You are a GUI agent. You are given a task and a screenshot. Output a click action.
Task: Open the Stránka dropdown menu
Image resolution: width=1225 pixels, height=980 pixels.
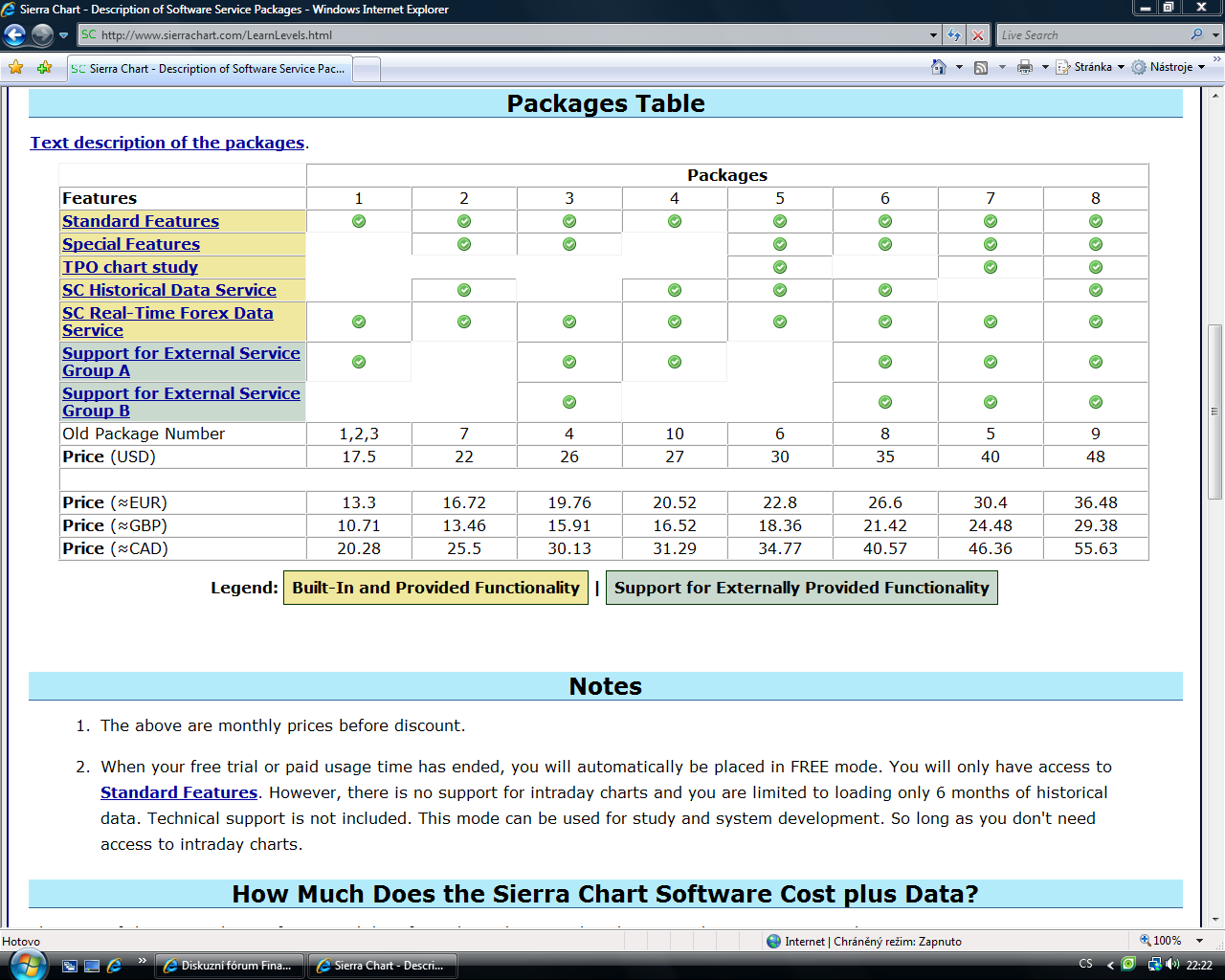coord(1091,67)
